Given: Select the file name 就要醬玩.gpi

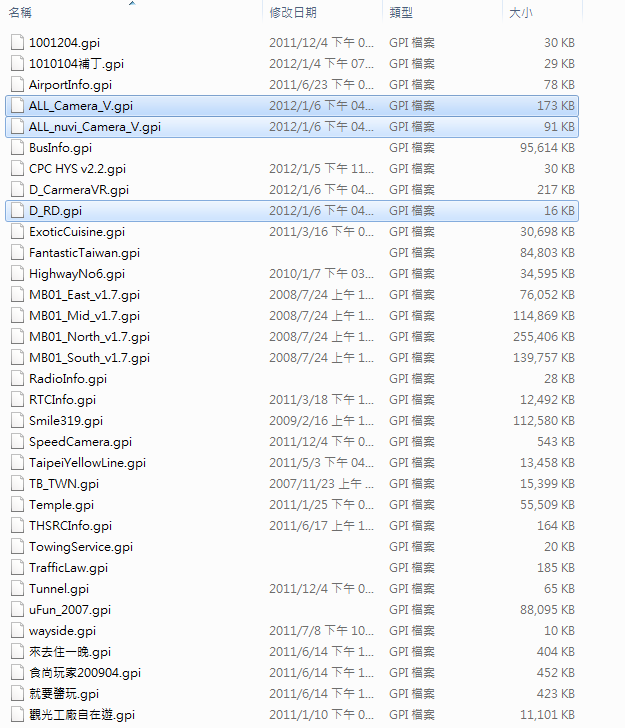Looking at the screenshot, I should [64, 694].
